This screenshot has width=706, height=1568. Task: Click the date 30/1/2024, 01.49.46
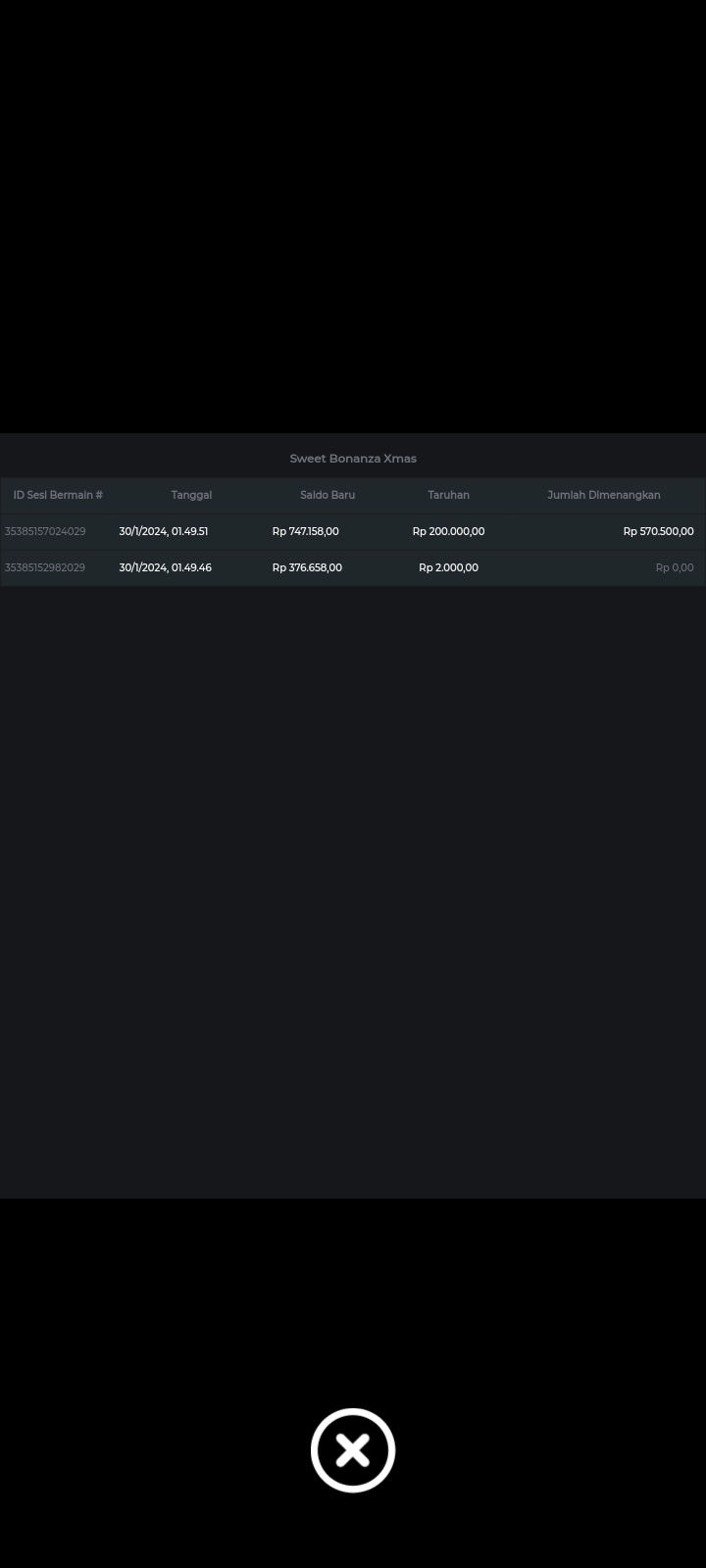pos(165,567)
